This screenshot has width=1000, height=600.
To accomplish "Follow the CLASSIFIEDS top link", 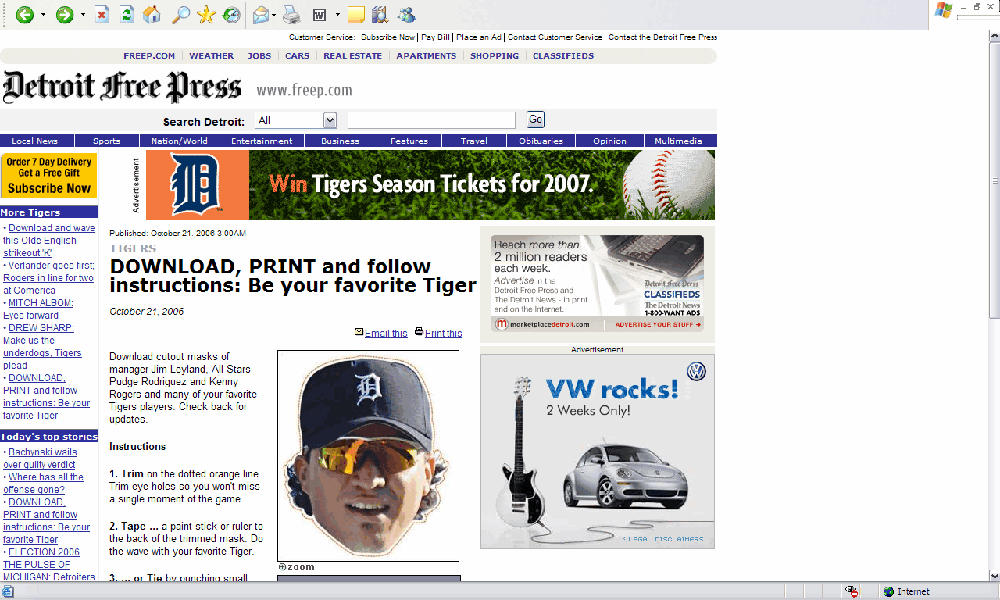I will coord(563,56).
